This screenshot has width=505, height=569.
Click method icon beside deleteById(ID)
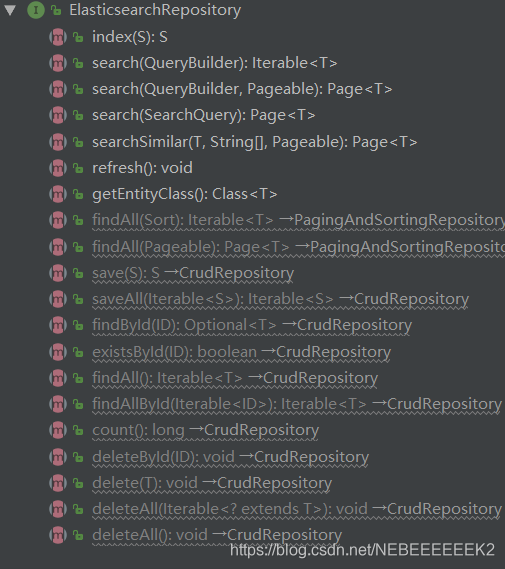[x=58, y=457]
